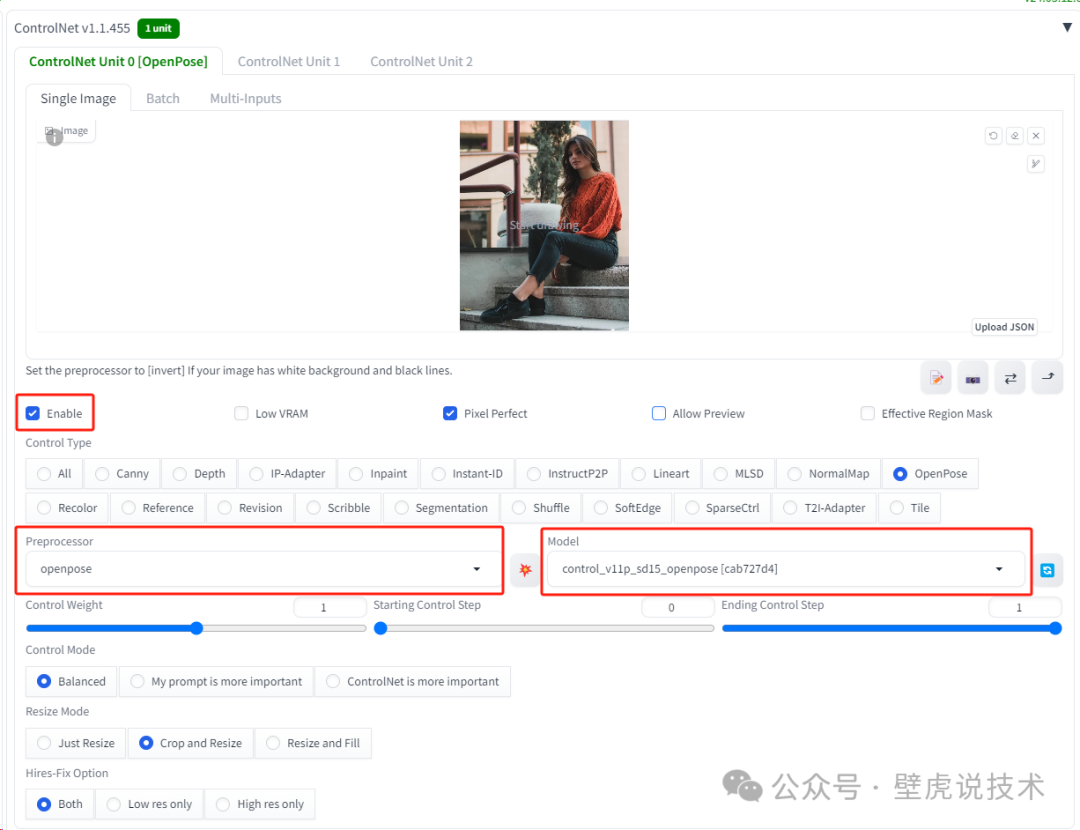Image resolution: width=1080 pixels, height=830 pixels.
Task: Select the IP-Adapter control type
Action: tap(287, 474)
